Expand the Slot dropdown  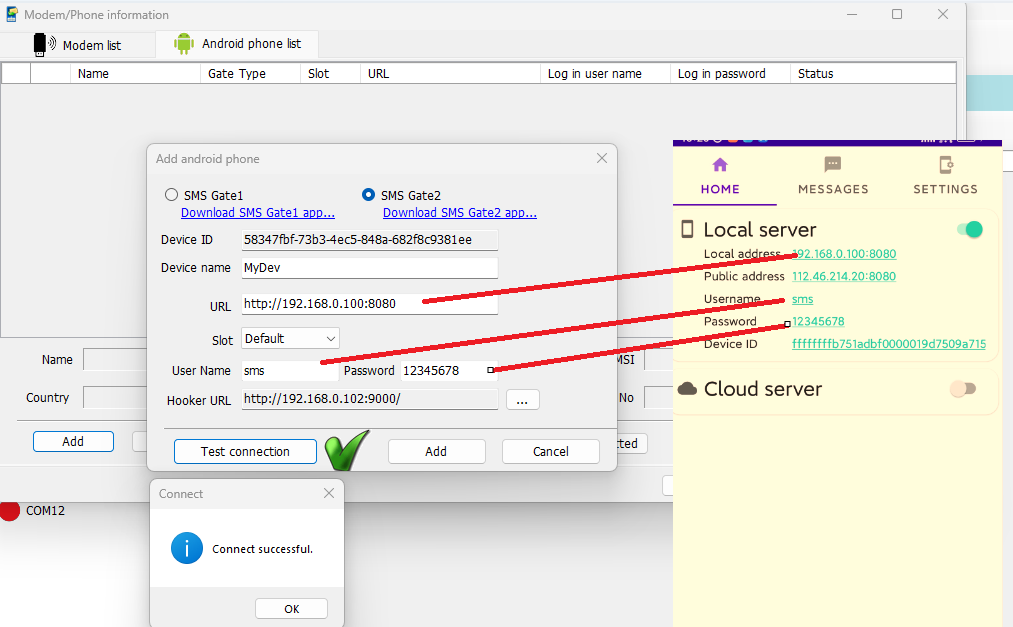[290, 339]
